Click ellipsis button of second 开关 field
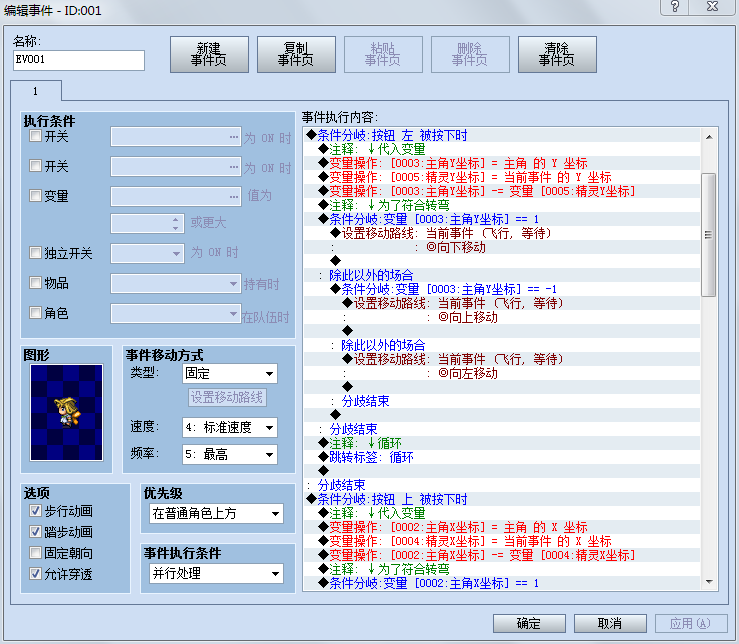The width and height of the screenshot is (739, 644). 234,167
